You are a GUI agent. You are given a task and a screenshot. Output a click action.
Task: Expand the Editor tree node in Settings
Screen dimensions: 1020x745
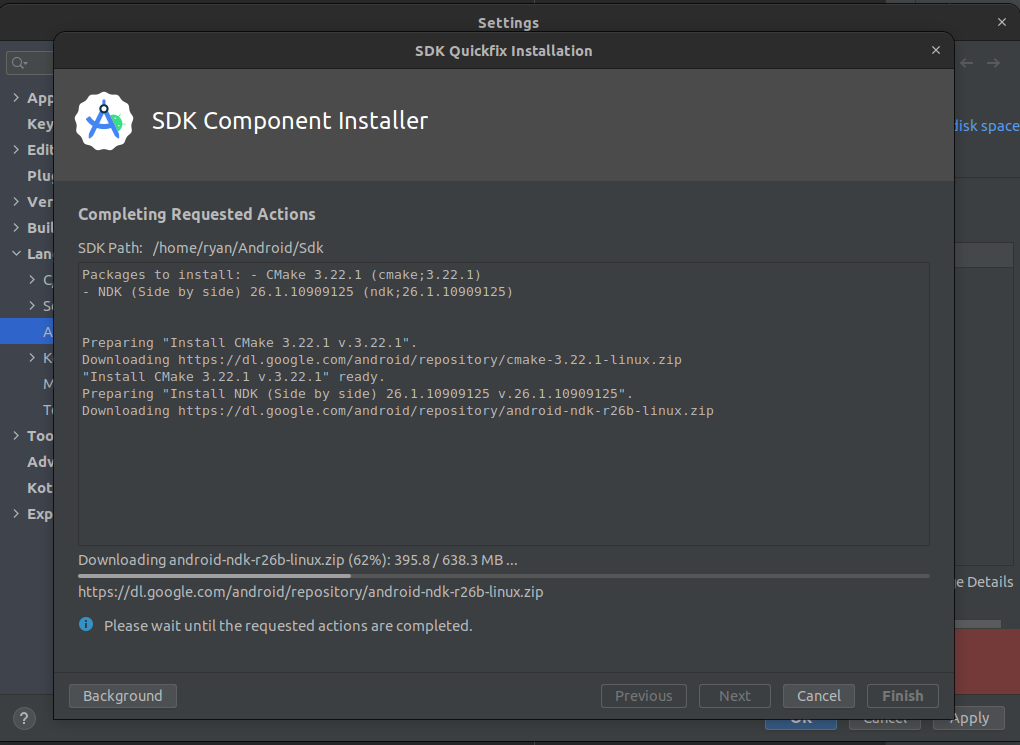(16, 150)
